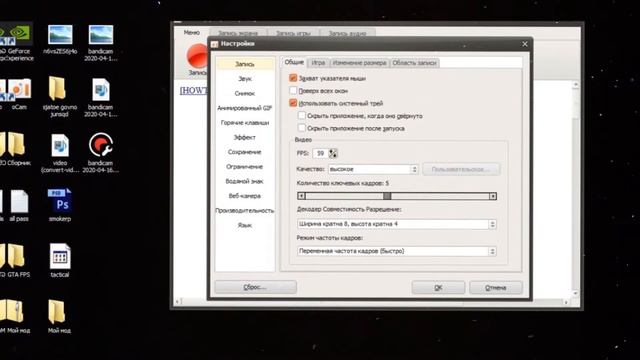Select Язык in settings sidebar
640x360 pixels.
coord(245,225)
